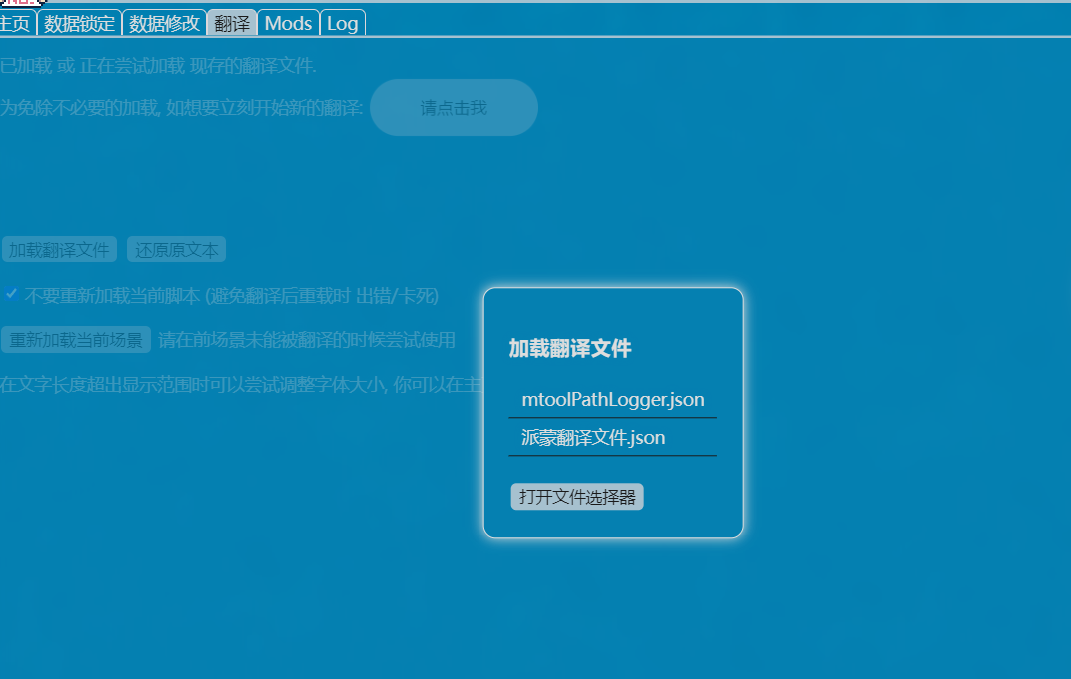
Task: Choose mtoolPathLogger.json in the dialog list
Action: coord(612,400)
